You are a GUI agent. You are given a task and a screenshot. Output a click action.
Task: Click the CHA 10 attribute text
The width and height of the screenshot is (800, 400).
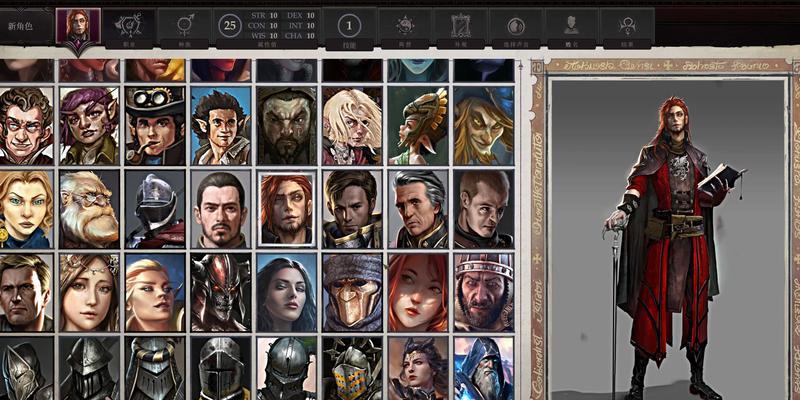coord(300,36)
